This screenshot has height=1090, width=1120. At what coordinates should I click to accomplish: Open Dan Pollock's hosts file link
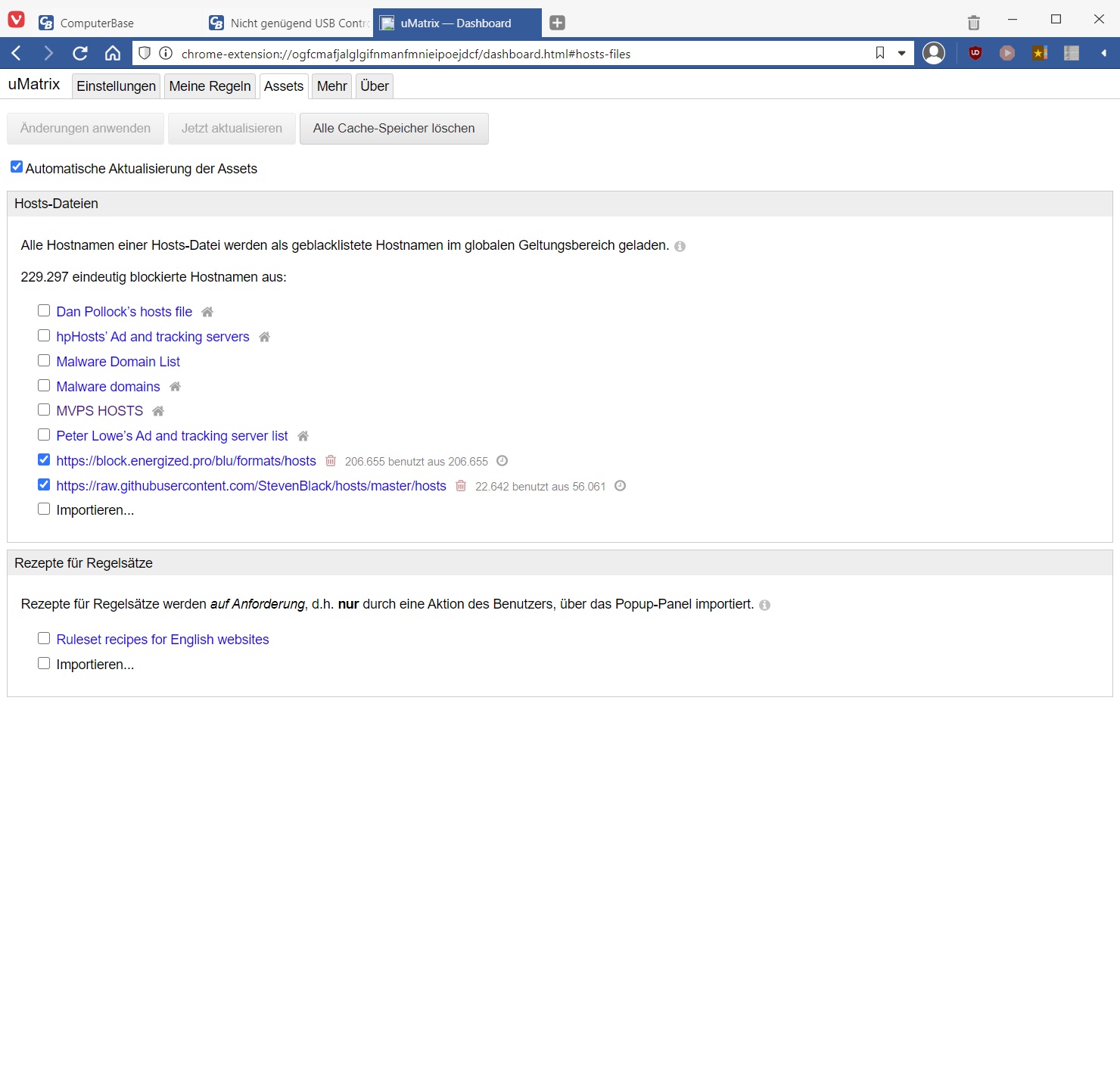124,312
